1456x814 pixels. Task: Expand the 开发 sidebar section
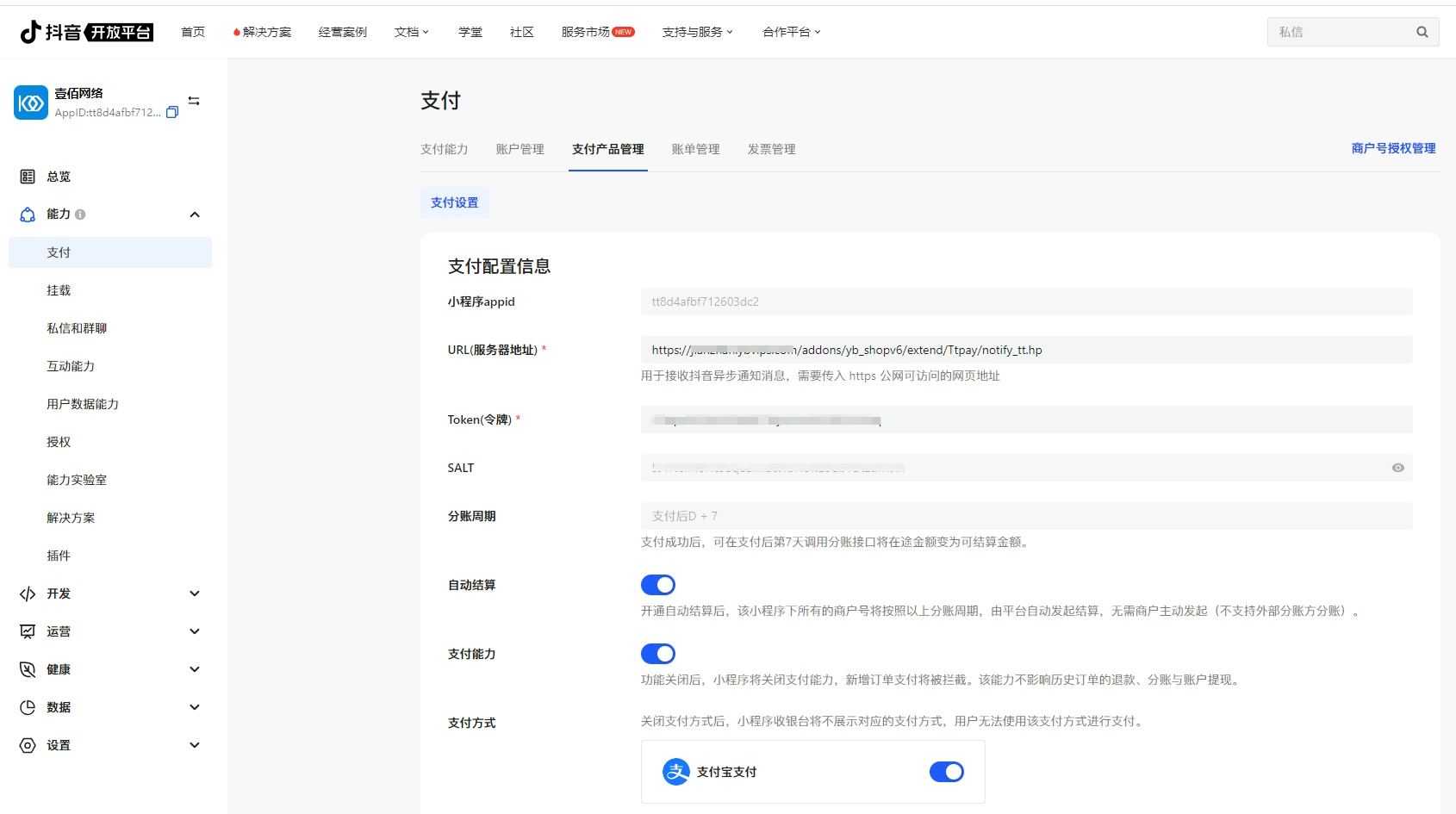pyautogui.click(x=195, y=593)
